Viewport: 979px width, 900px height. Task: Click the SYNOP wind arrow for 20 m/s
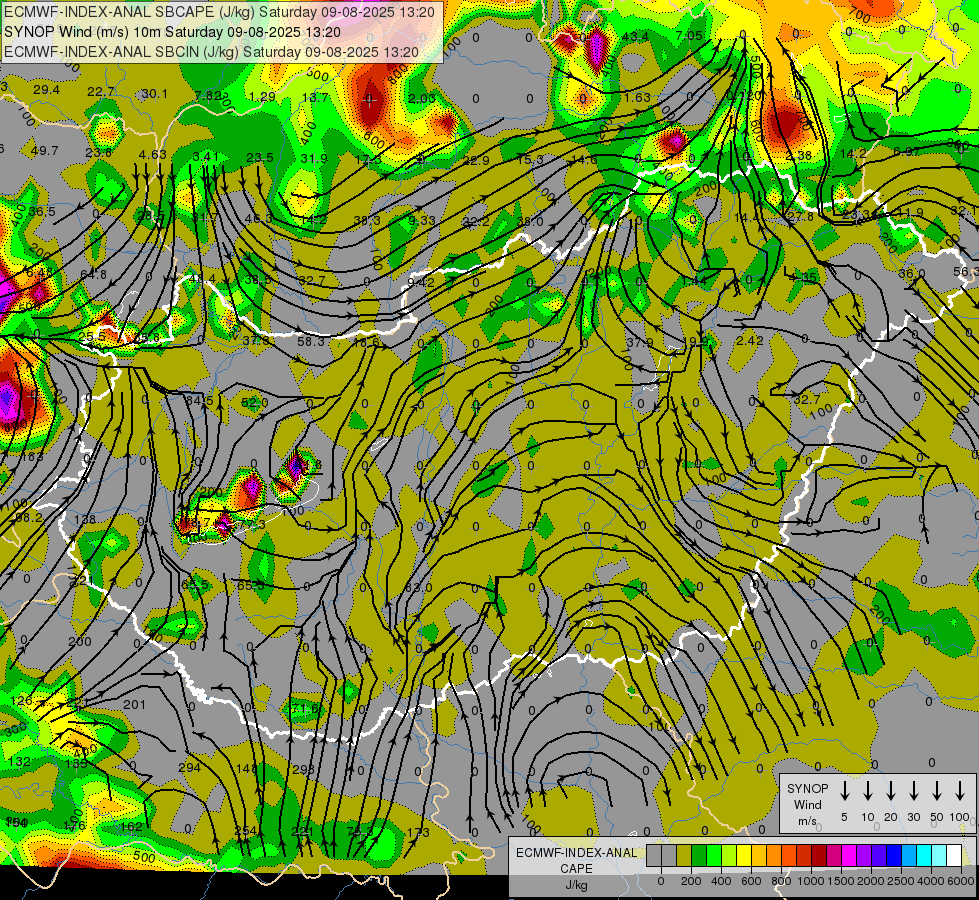pos(891,791)
